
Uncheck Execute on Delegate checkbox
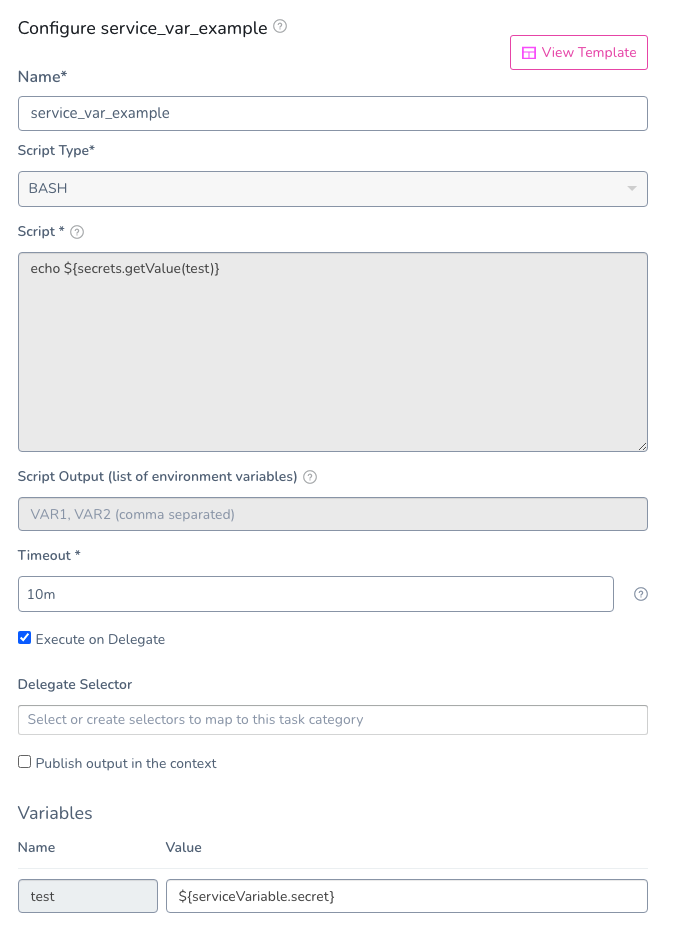tap(24, 638)
